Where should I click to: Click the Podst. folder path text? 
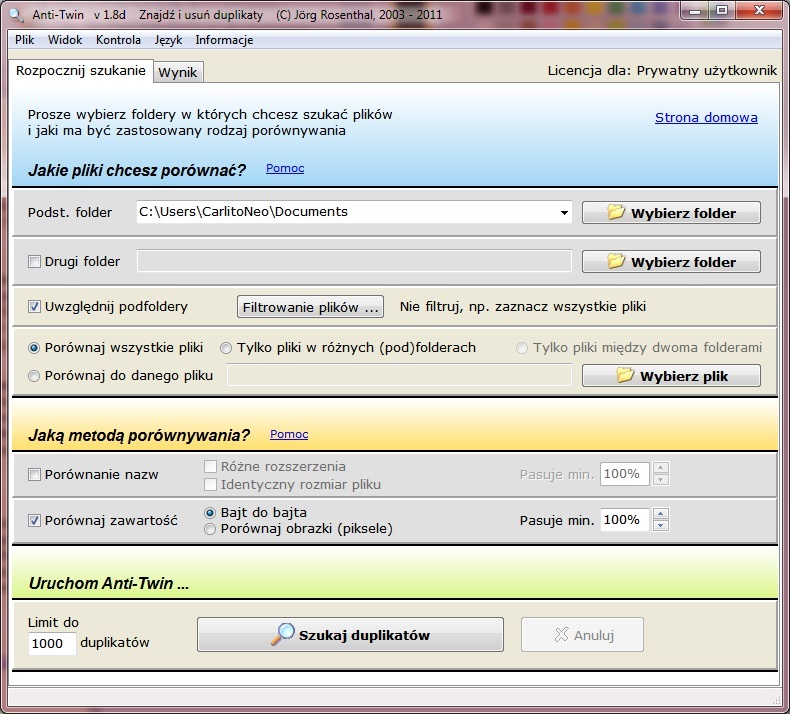click(243, 212)
